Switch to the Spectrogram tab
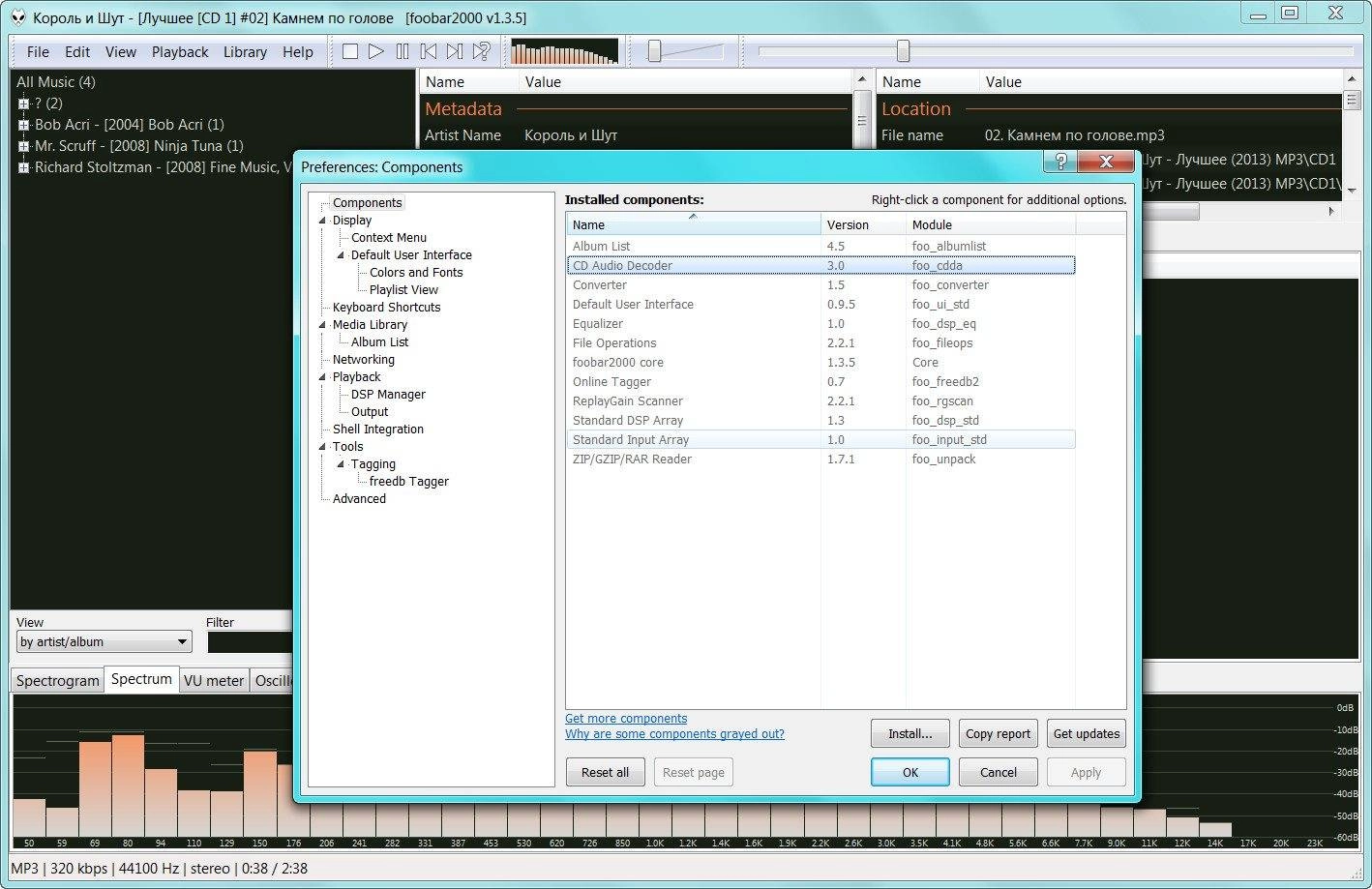Viewport: 1372px width, 889px height. click(58, 681)
